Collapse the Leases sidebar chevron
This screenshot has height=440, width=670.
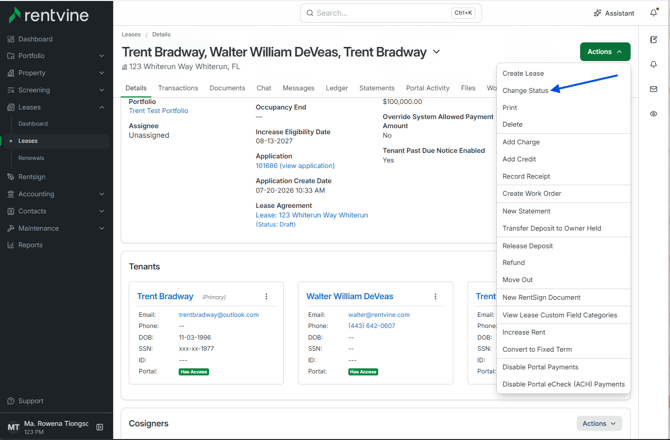coord(102,107)
